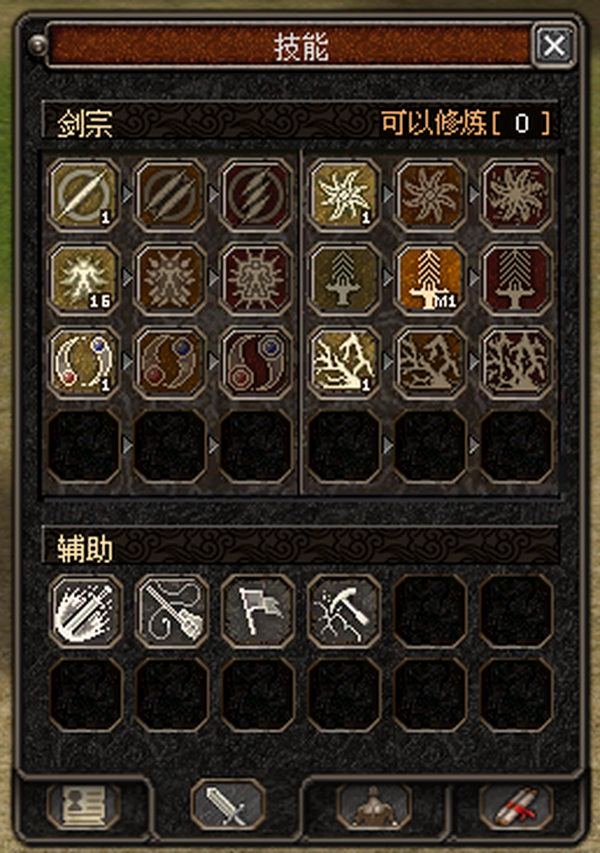Activate the sword burst auxiliary skill
Screen dimensions: 600x853
85,611
